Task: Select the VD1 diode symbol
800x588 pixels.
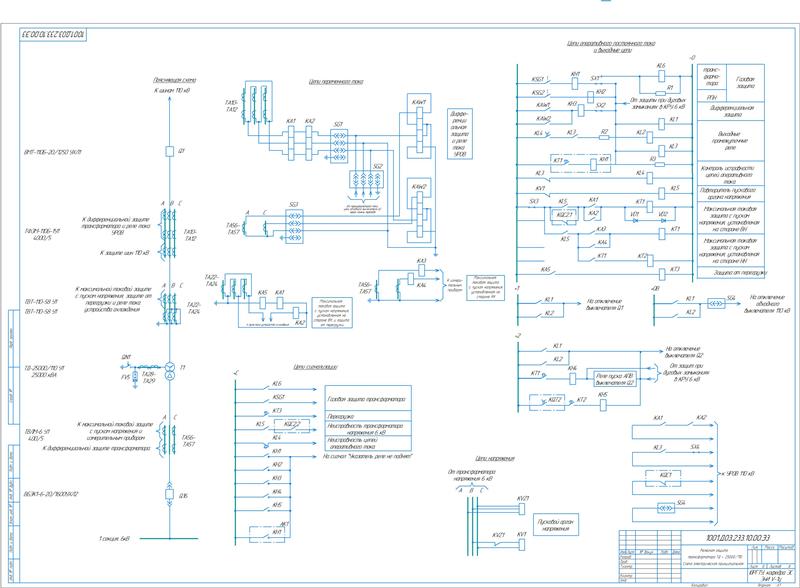Action: pyautogui.click(x=635, y=220)
